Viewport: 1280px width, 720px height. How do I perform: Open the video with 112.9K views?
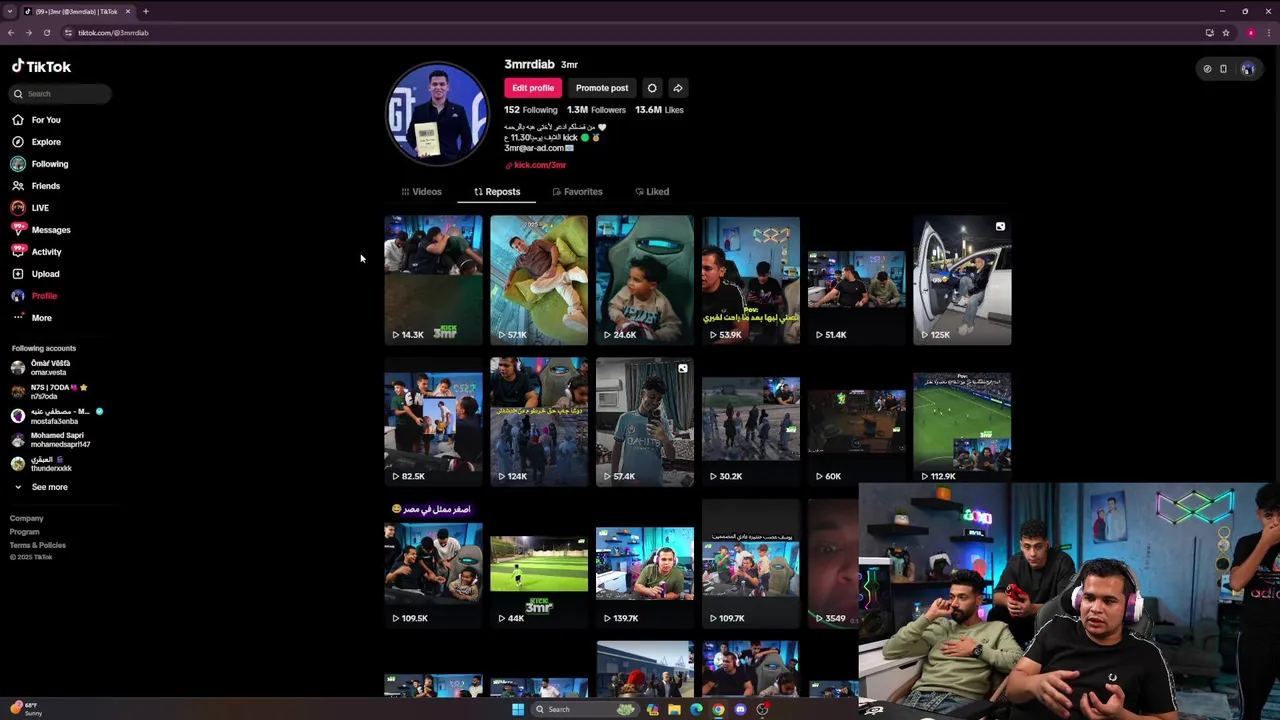point(962,422)
